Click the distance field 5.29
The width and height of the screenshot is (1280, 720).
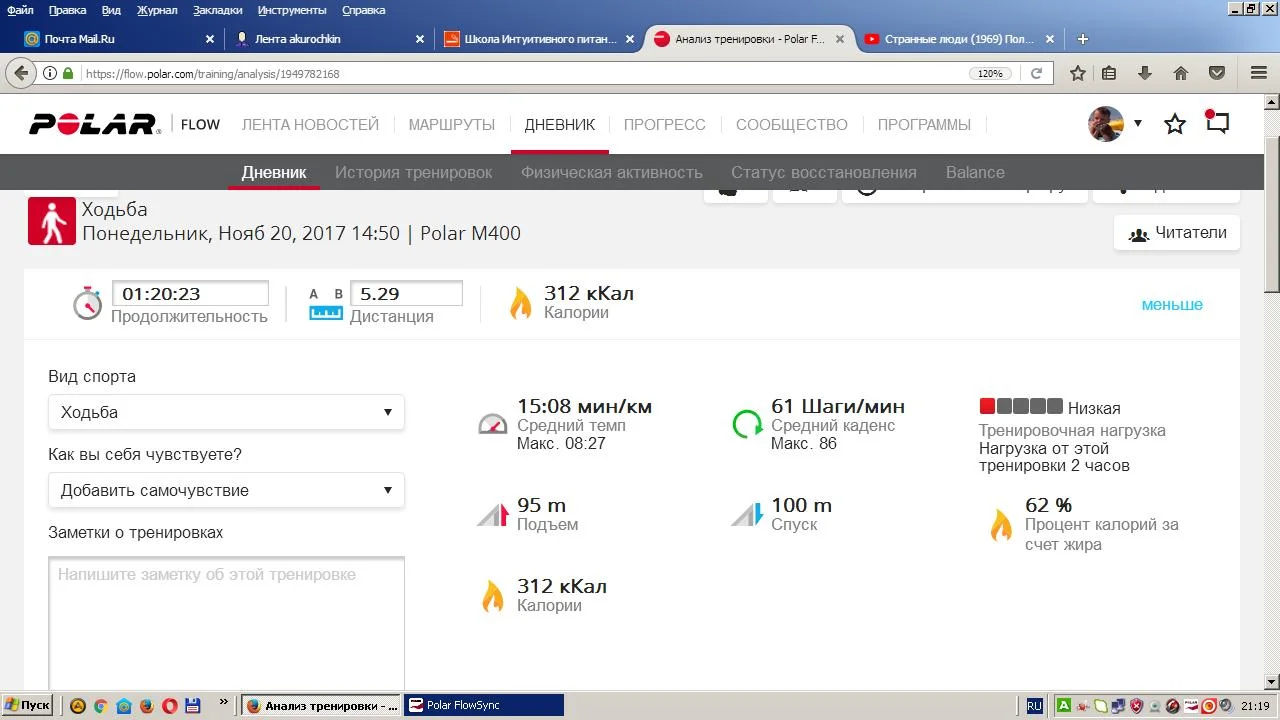pyautogui.click(x=406, y=293)
